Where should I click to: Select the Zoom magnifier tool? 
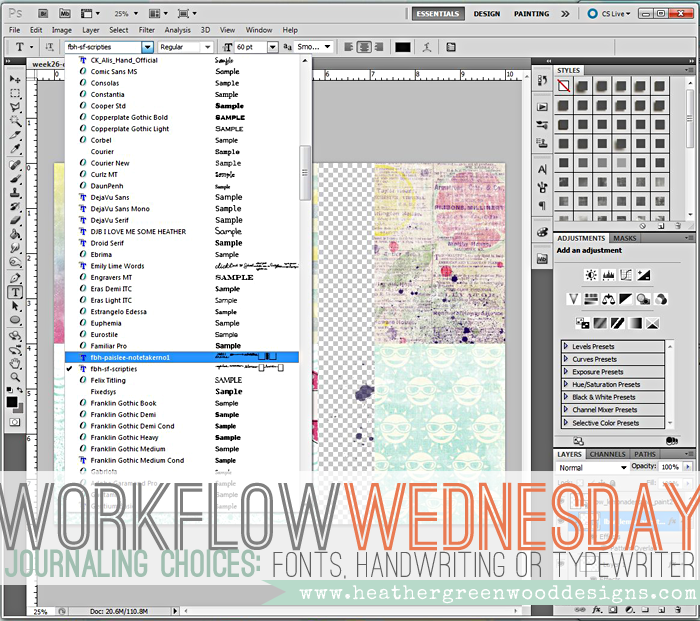15,377
